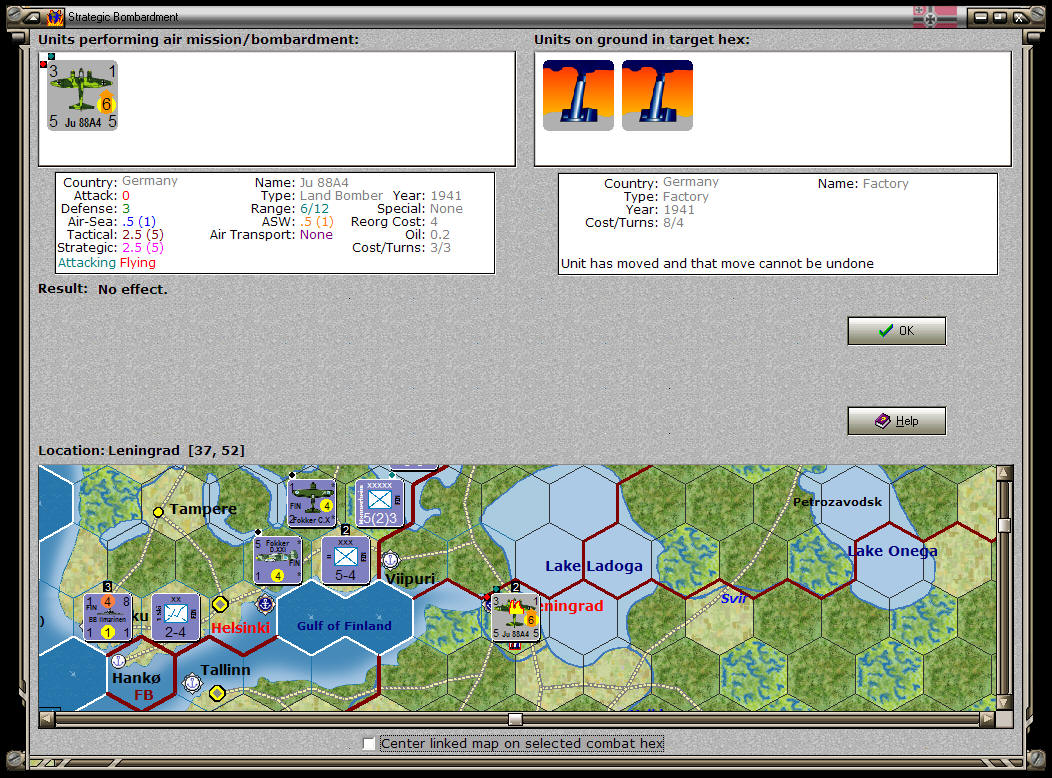The width and height of the screenshot is (1052, 778).
Task: Click the Ju 88A4 counter over Leningrad
Action: pyautogui.click(x=516, y=615)
